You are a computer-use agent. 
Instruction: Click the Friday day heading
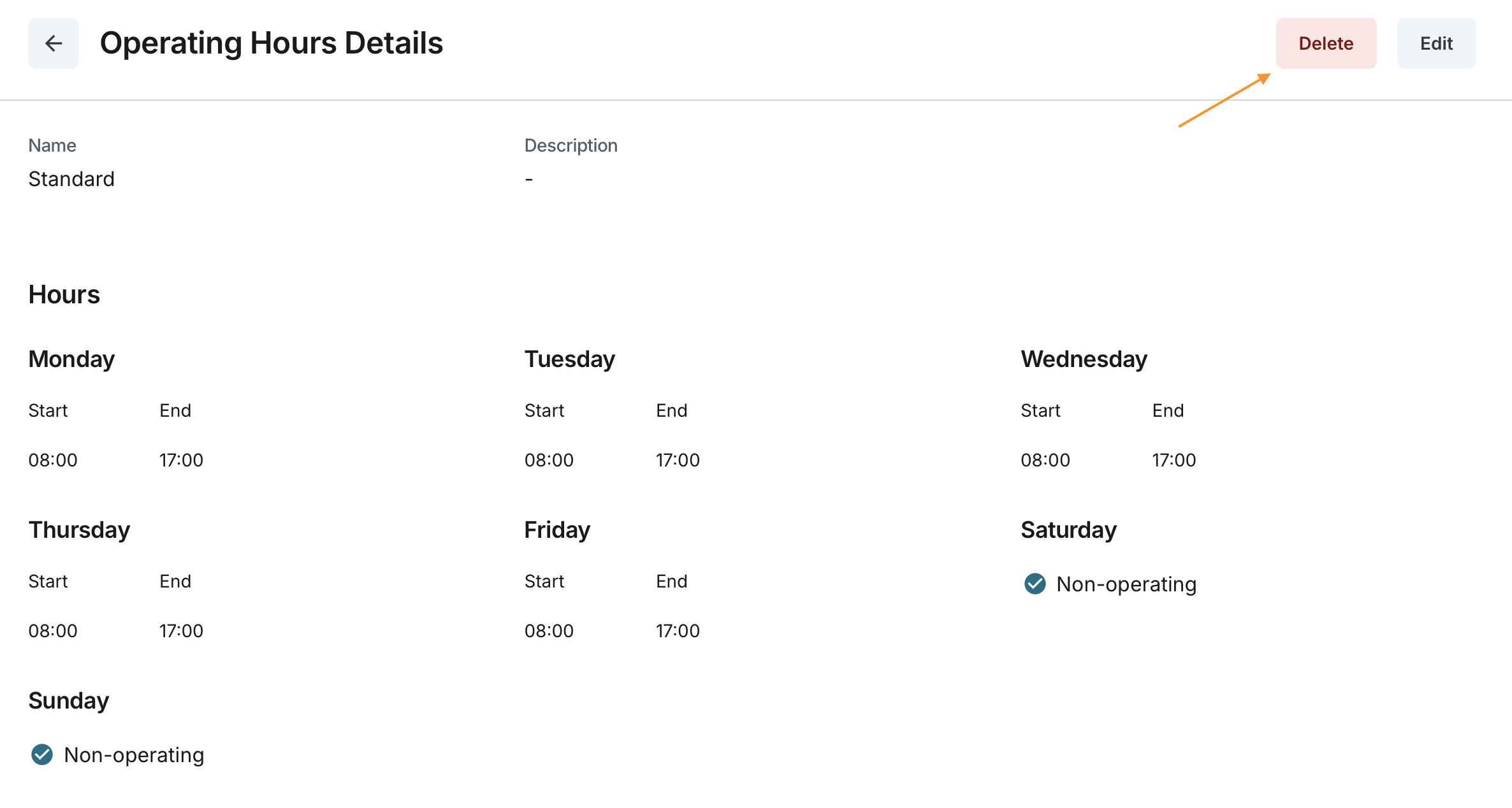(557, 530)
